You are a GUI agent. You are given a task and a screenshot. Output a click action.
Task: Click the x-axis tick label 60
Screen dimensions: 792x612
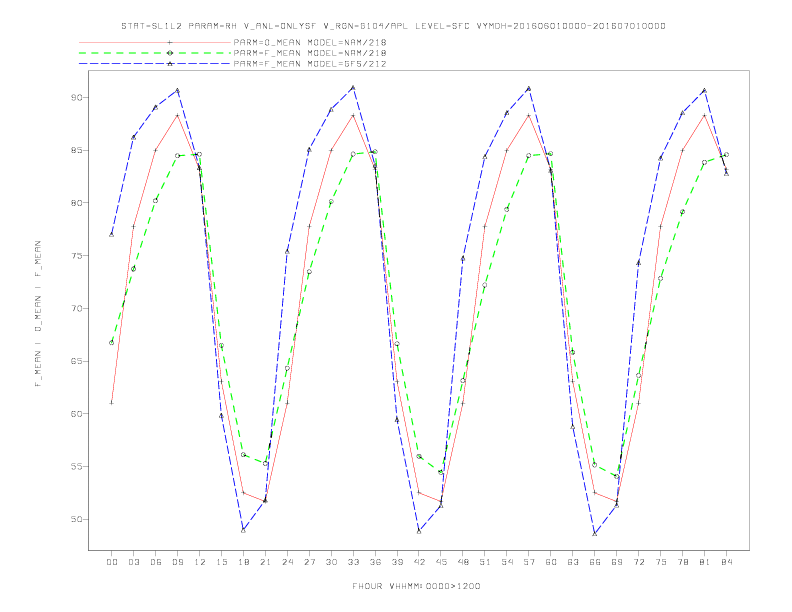tap(551, 562)
